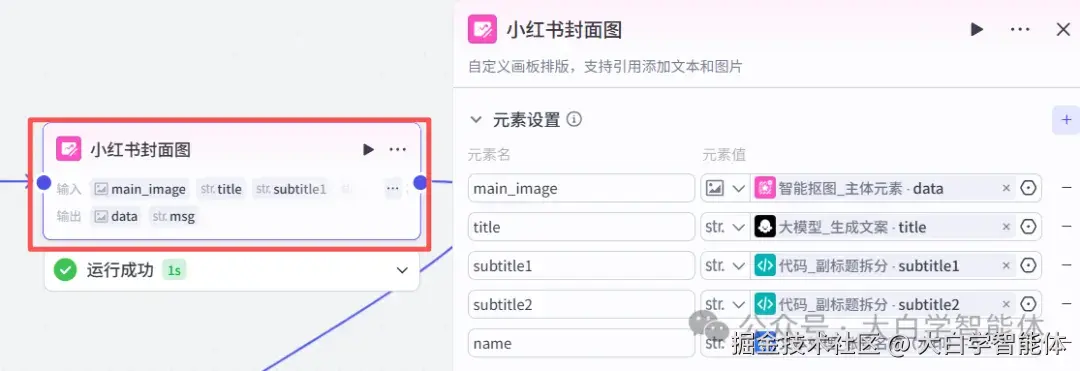
Task: Run the 小红书封面图 node from panel header
Action: click(977, 30)
